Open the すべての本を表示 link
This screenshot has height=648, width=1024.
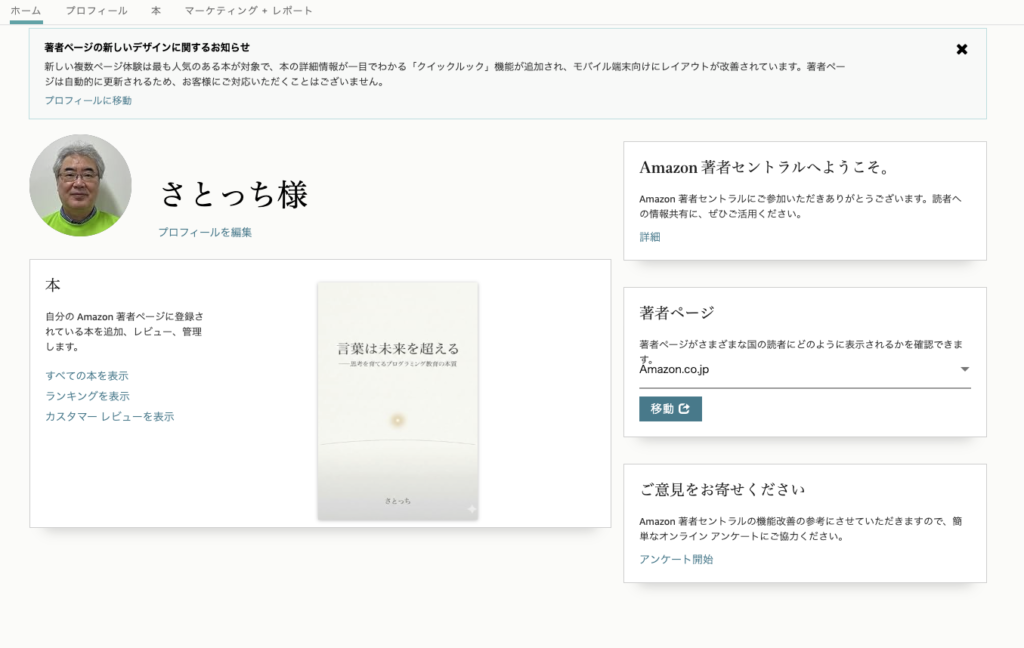(x=87, y=376)
